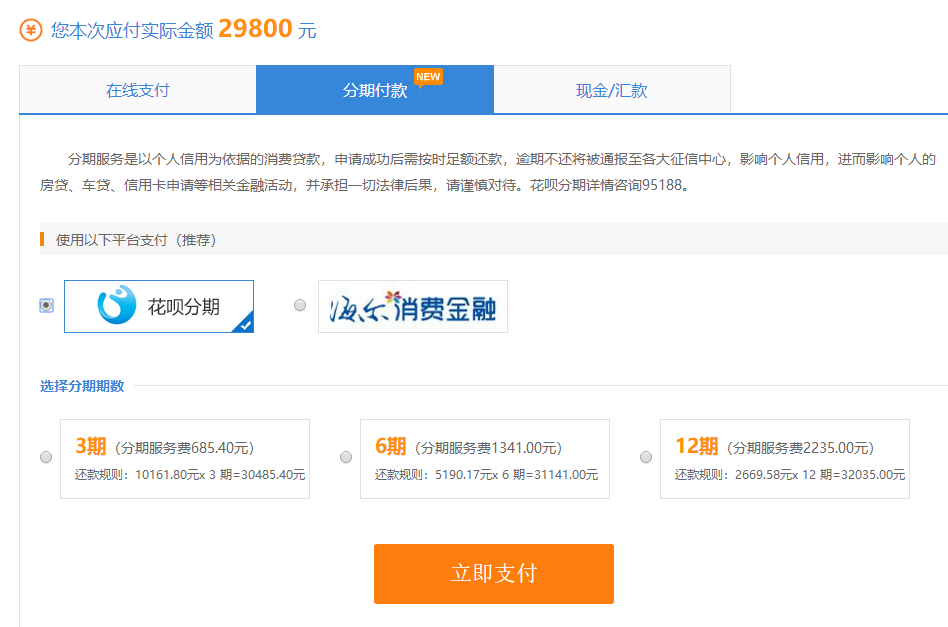Click the yen currency icon

[31, 30]
